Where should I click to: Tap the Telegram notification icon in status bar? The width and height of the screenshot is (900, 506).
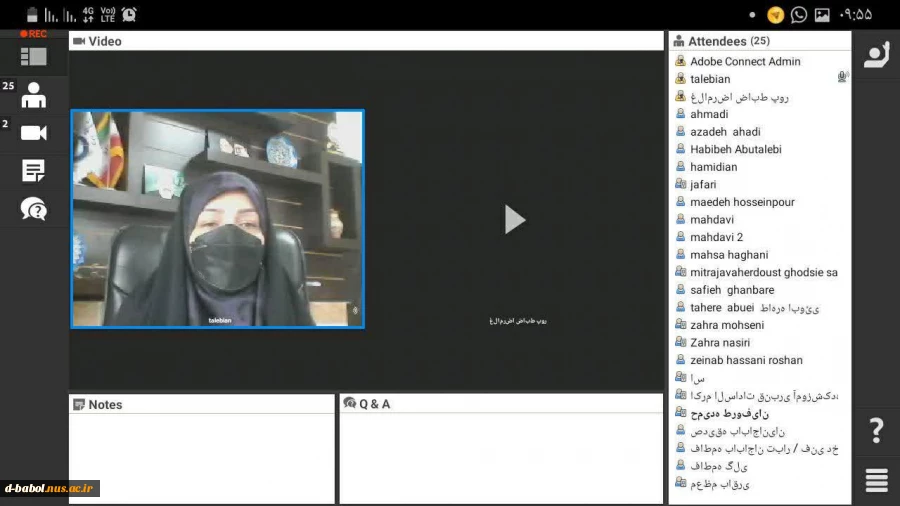[775, 15]
